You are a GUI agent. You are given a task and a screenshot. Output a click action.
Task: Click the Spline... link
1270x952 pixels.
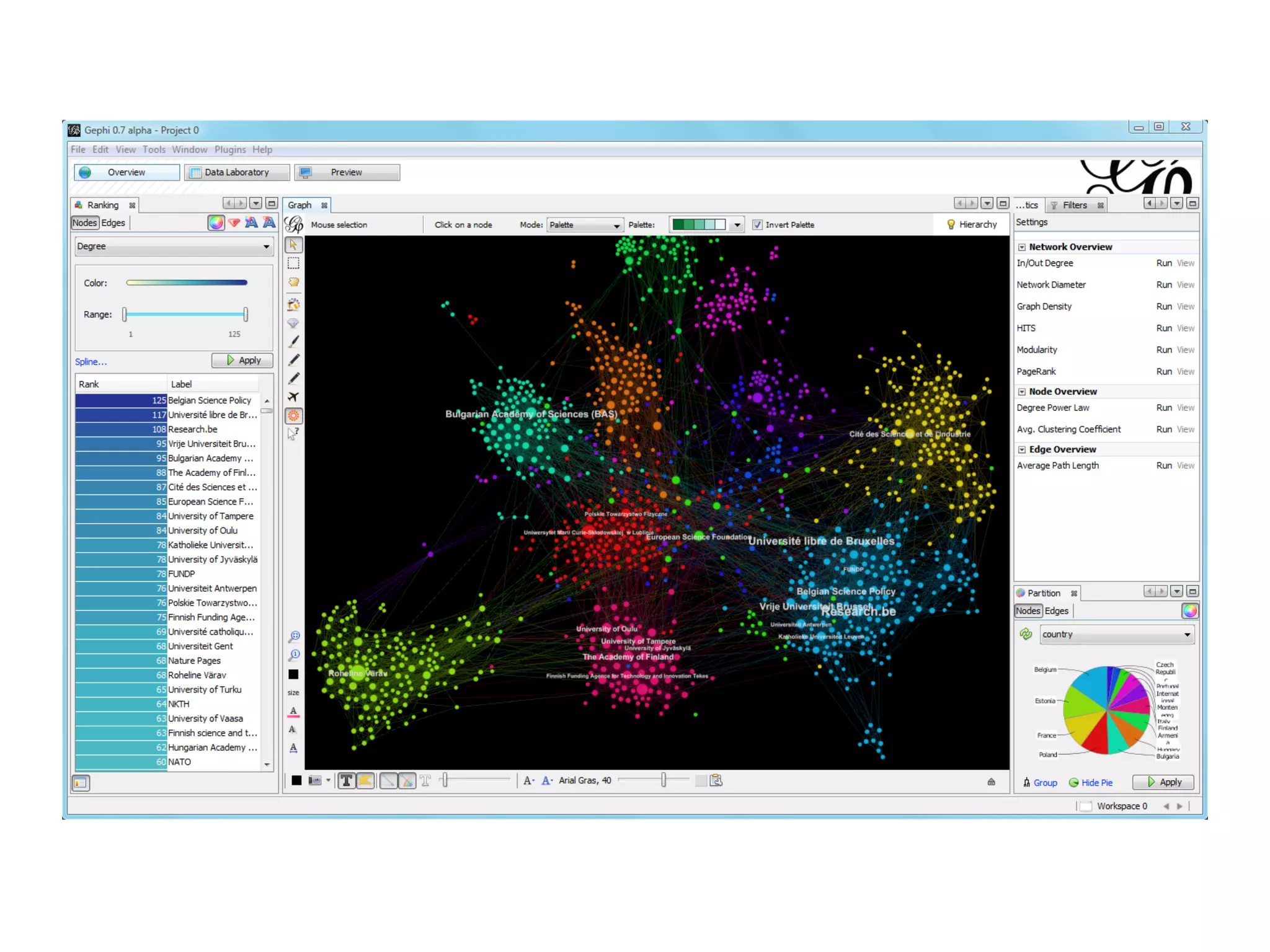point(91,362)
